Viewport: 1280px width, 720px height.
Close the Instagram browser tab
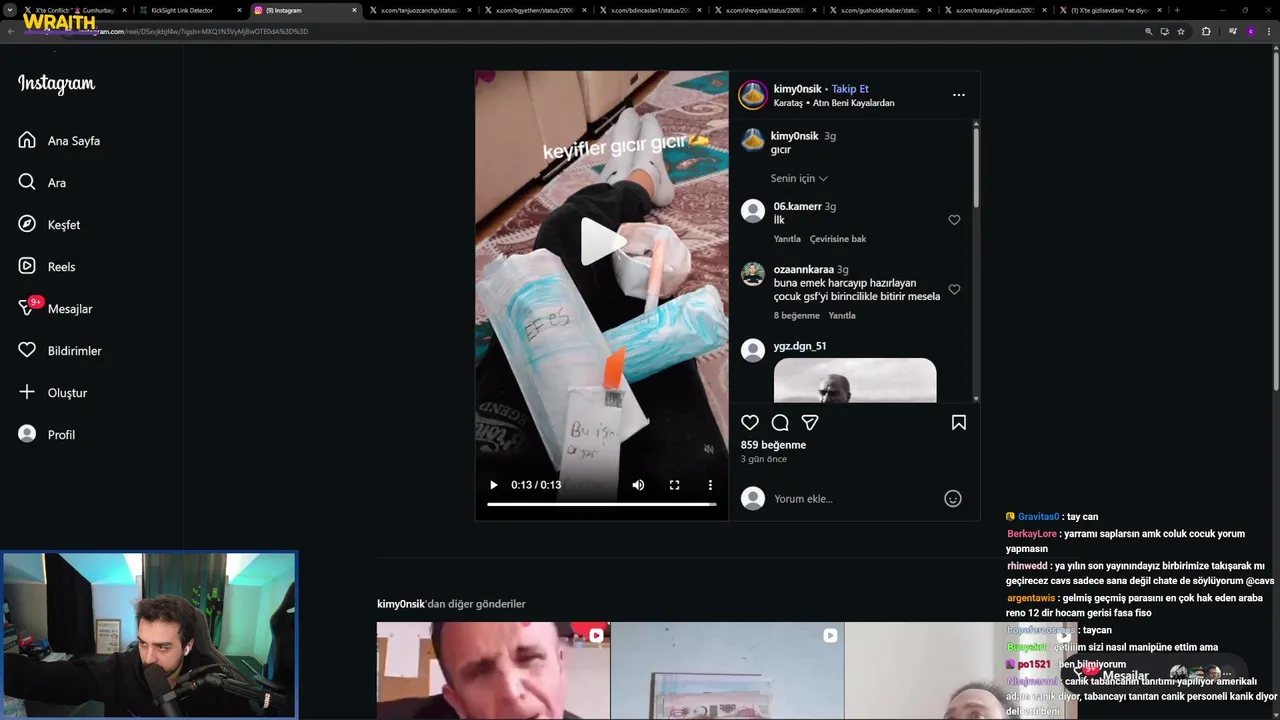[354, 10]
